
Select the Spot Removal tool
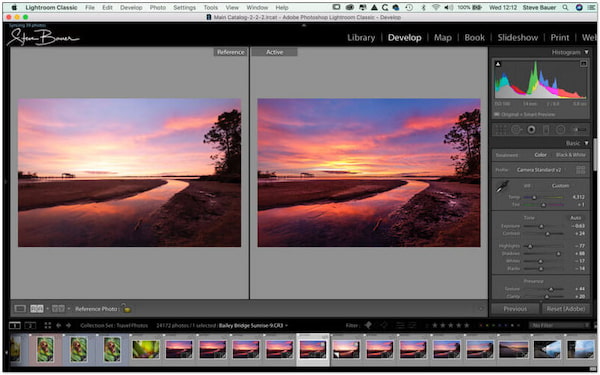(516, 130)
